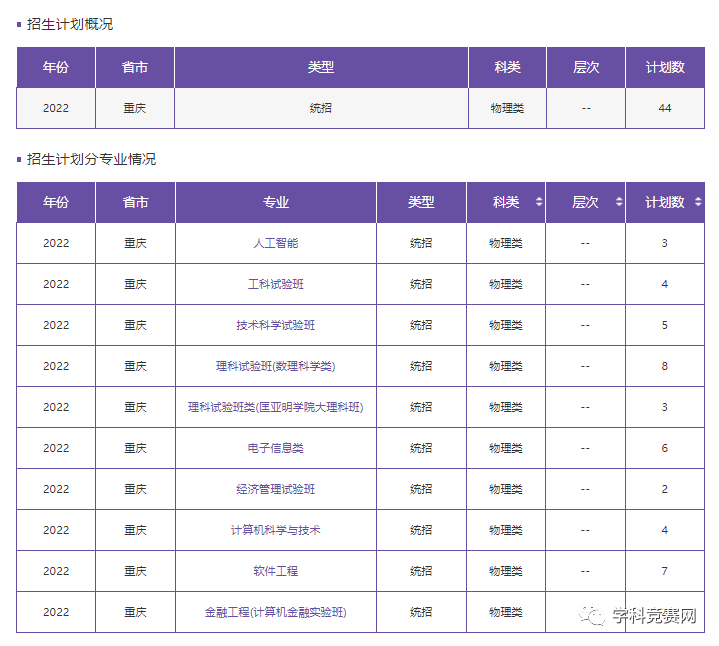Sort the table by 层次 column arrows
The height and width of the screenshot is (646, 719).
tap(619, 202)
